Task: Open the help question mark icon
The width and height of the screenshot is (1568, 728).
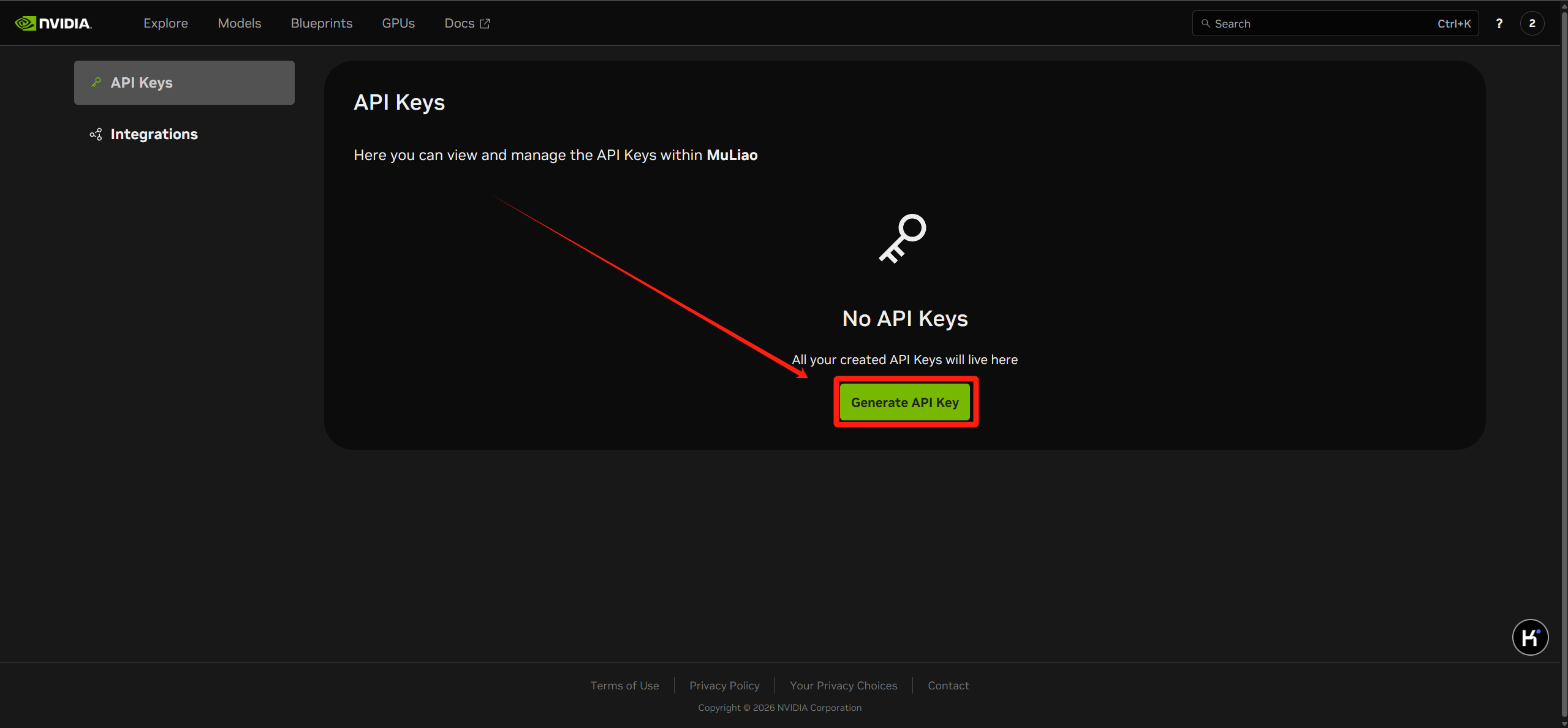Action: tap(1499, 23)
